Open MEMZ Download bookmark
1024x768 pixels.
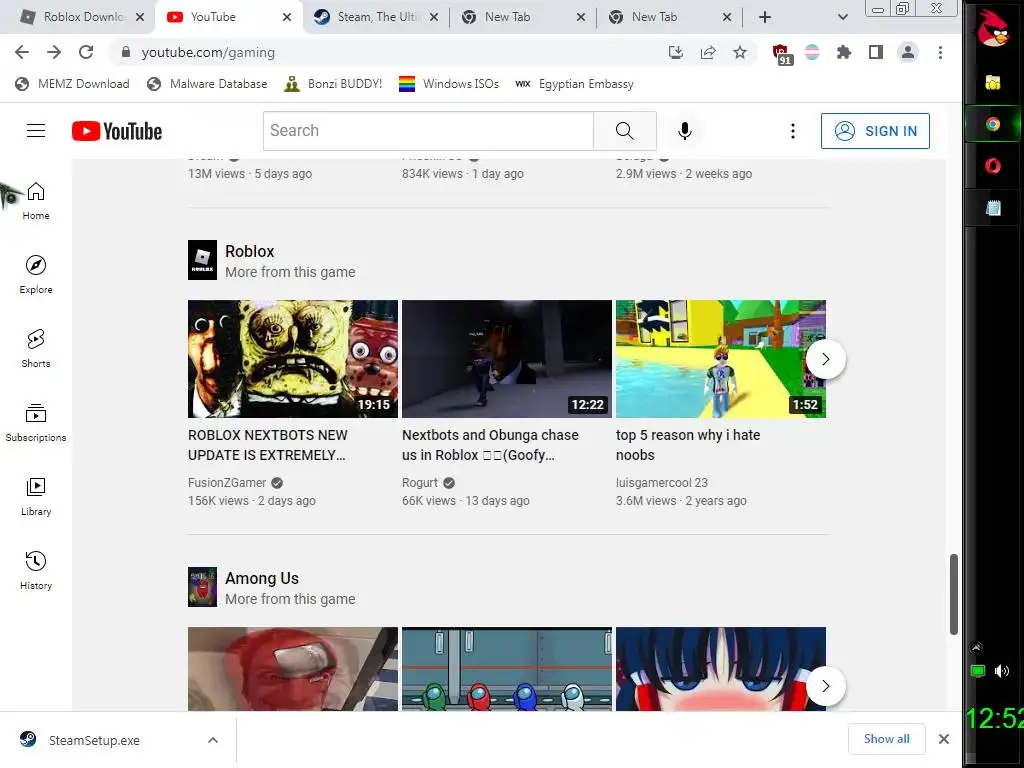(x=72, y=84)
